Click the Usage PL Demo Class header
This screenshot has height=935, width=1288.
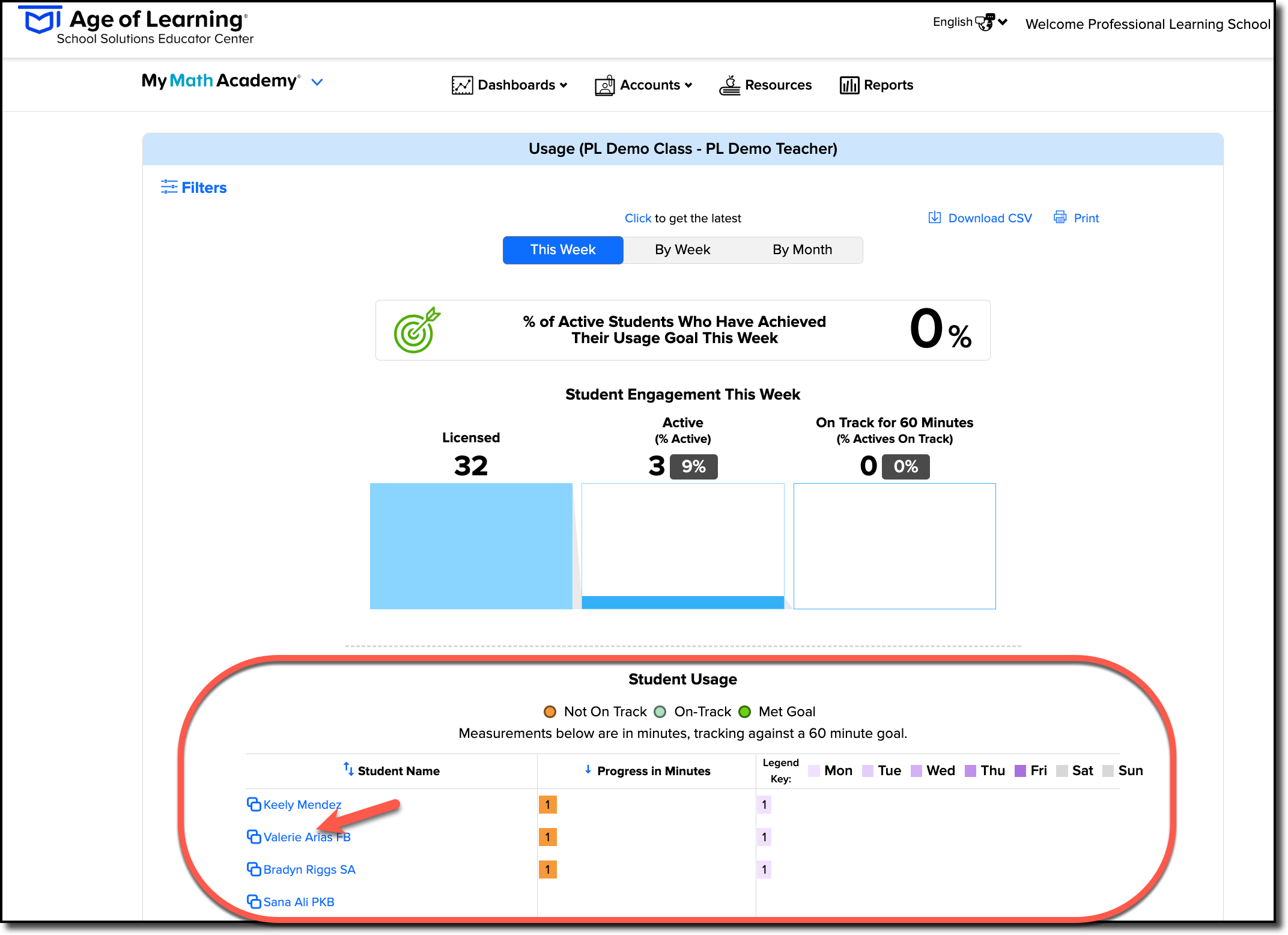(682, 149)
